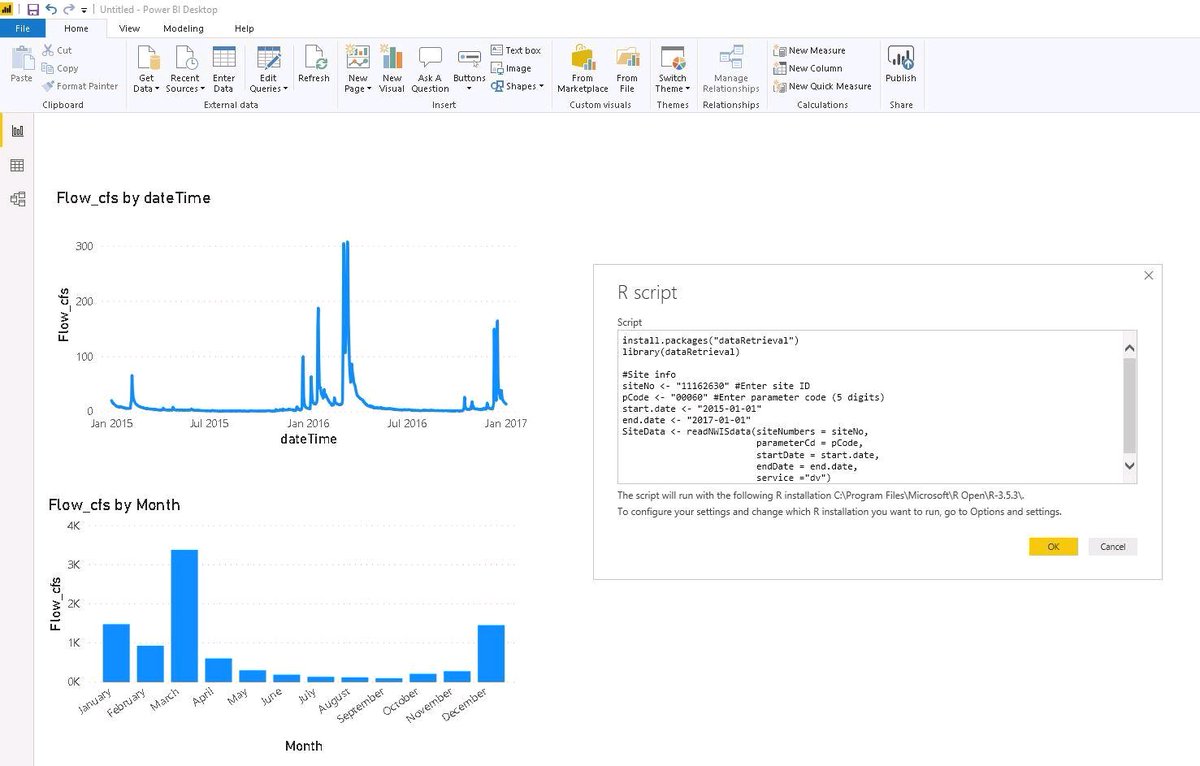The height and width of the screenshot is (766, 1200).
Task: Click the January bar in the bar chart
Action: 116,653
